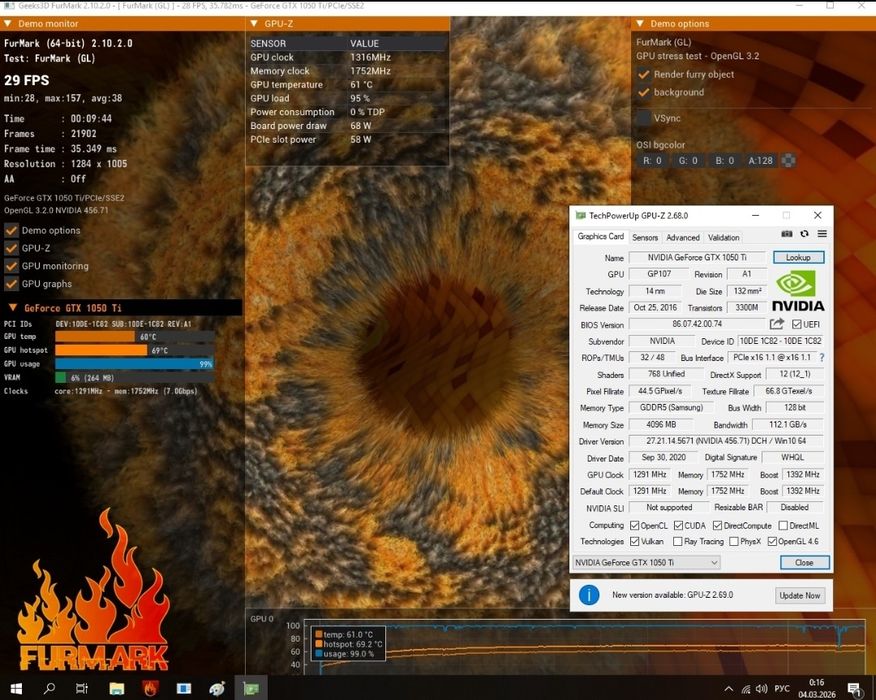
Task: Toggle Render furry object checkbox
Action: coord(644,74)
